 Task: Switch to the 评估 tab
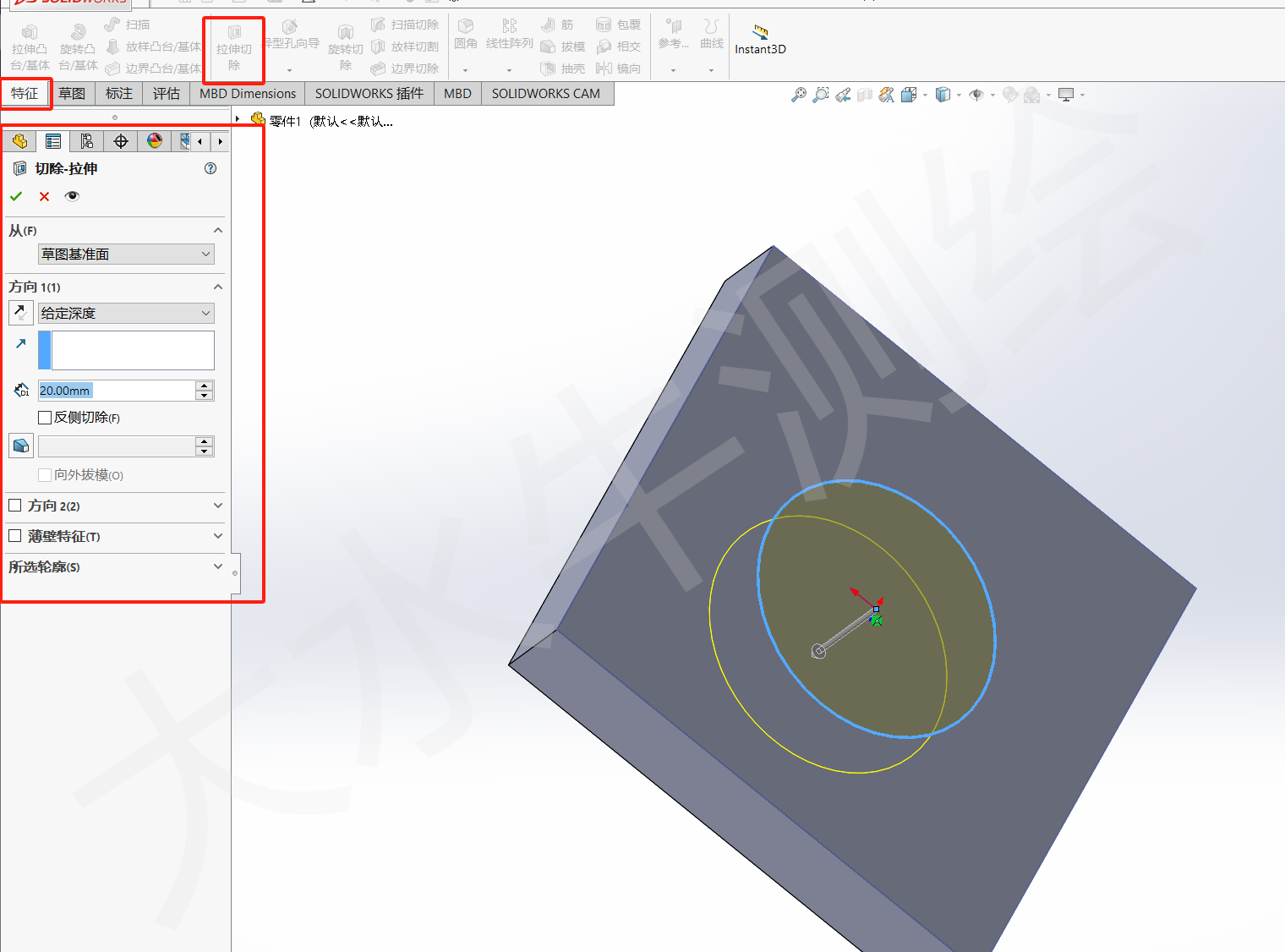pos(166,93)
